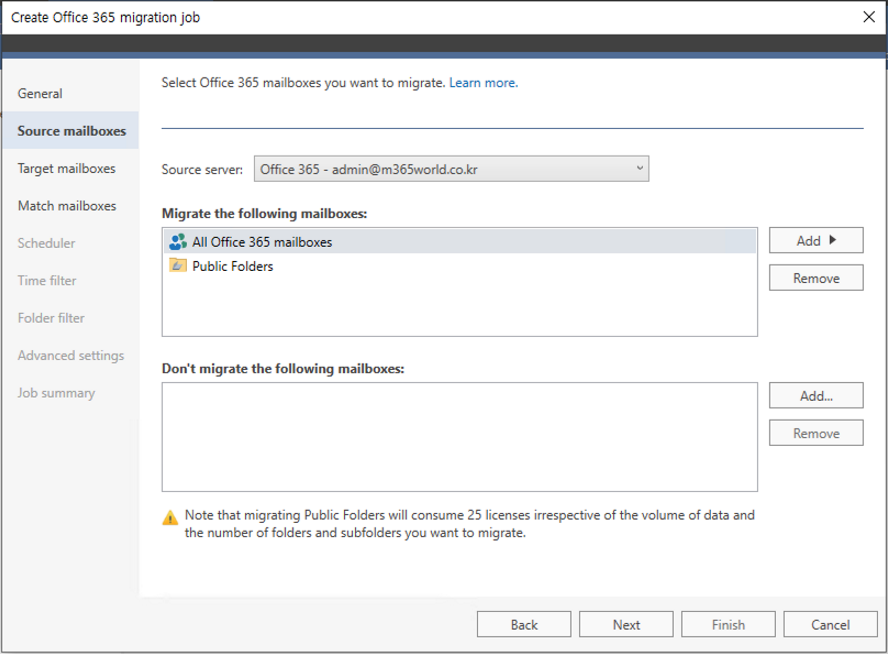Select the Source mailboxes step
This screenshot has width=888, height=654.
[x=71, y=131]
